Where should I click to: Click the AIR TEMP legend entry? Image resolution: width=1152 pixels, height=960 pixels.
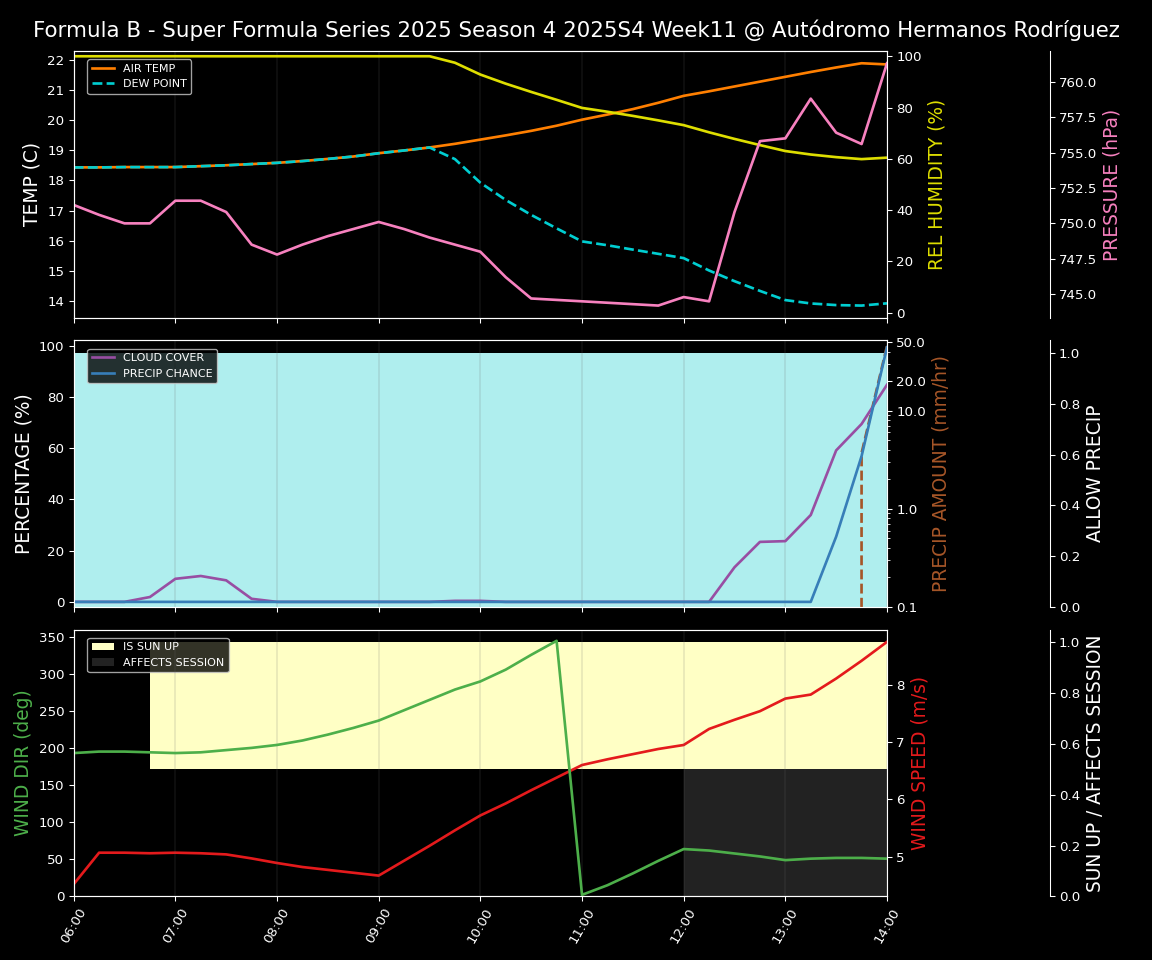139,68
